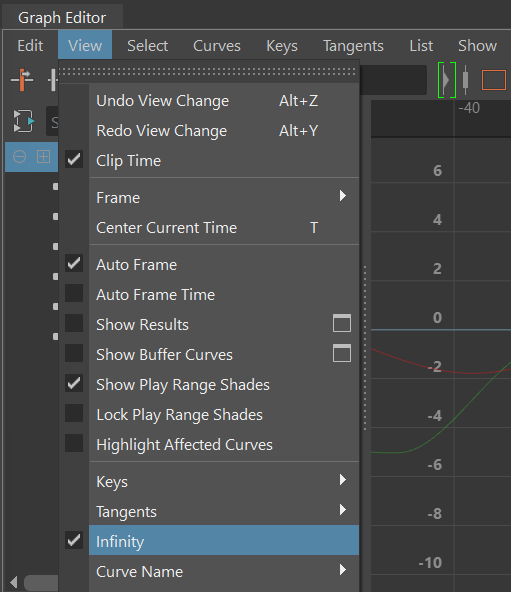Open the Curves menu
This screenshot has width=511, height=592.
pos(217,46)
